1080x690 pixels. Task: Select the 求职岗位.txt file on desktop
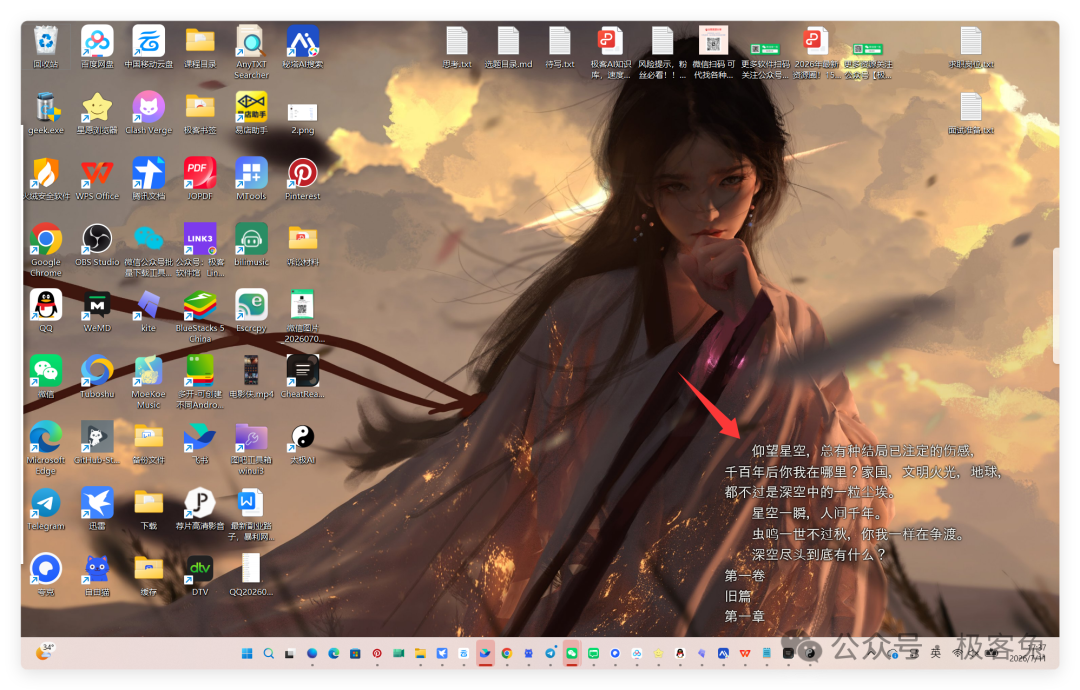click(971, 47)
